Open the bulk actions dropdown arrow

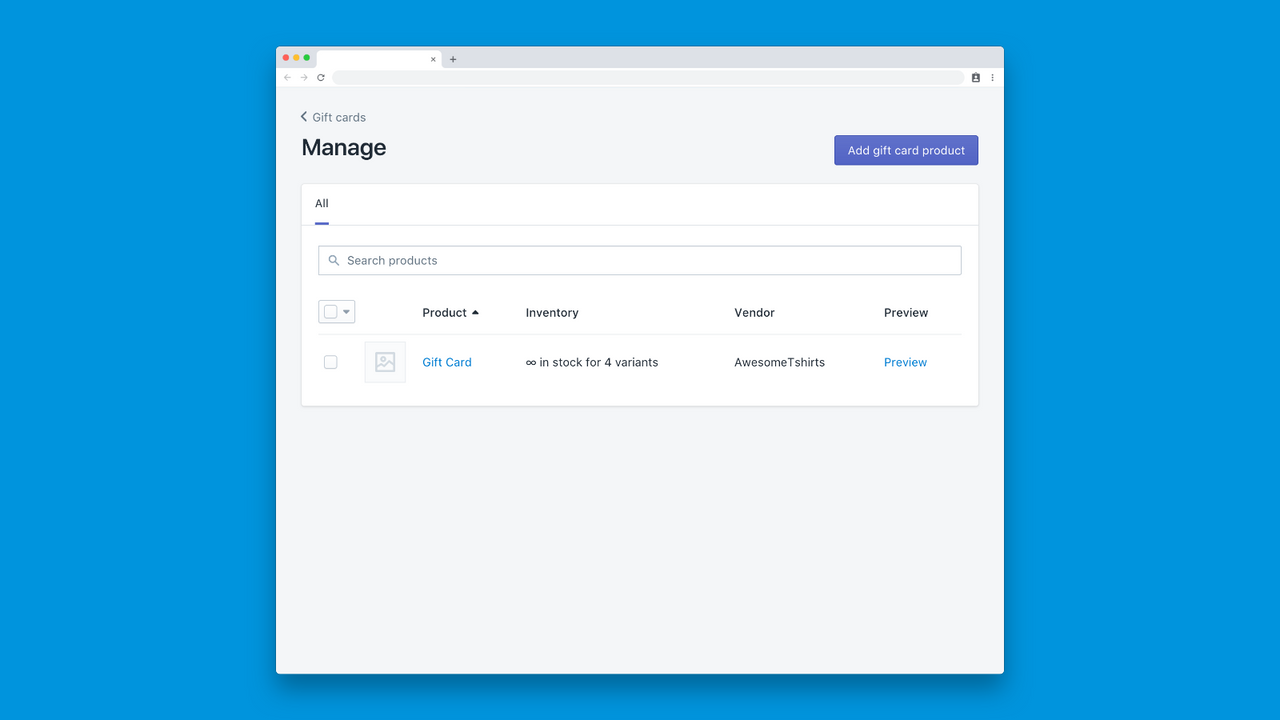click(344, 311)
